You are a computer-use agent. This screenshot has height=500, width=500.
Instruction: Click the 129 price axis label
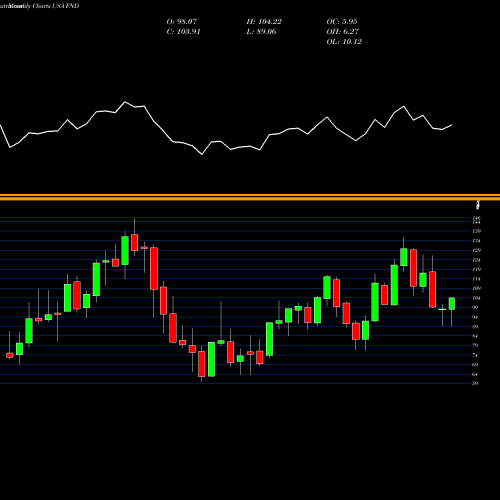(x=477, y=250)
